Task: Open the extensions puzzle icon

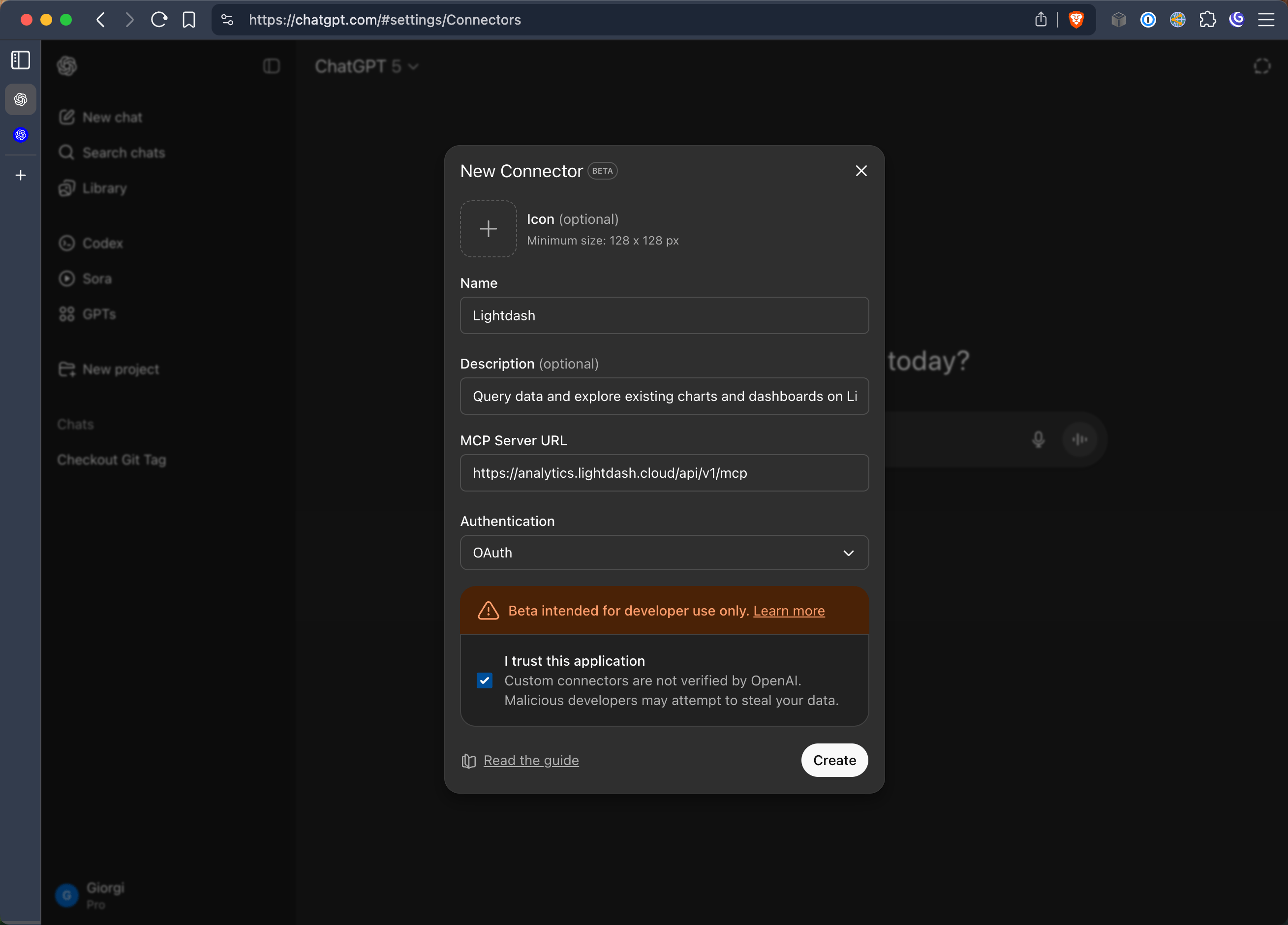Action: tap(1207, 20)
